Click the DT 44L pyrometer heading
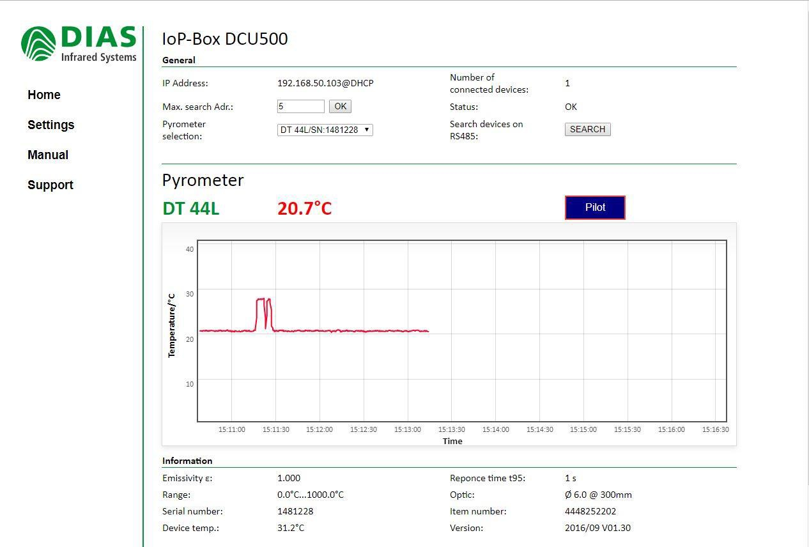The height and width of the screenshot is (547, 809). pos(190,208)
